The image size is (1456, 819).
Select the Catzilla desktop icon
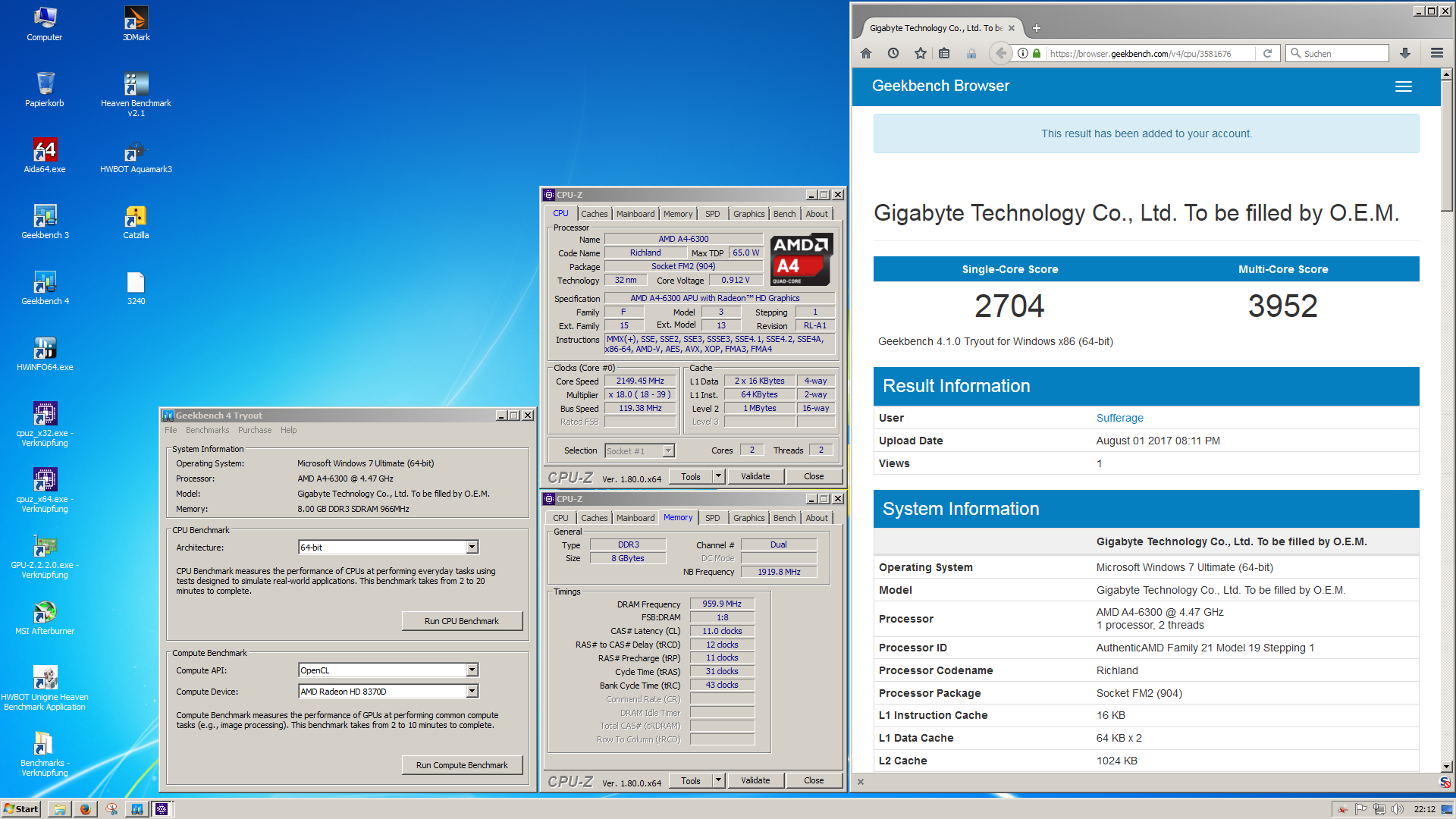(136, 221)
